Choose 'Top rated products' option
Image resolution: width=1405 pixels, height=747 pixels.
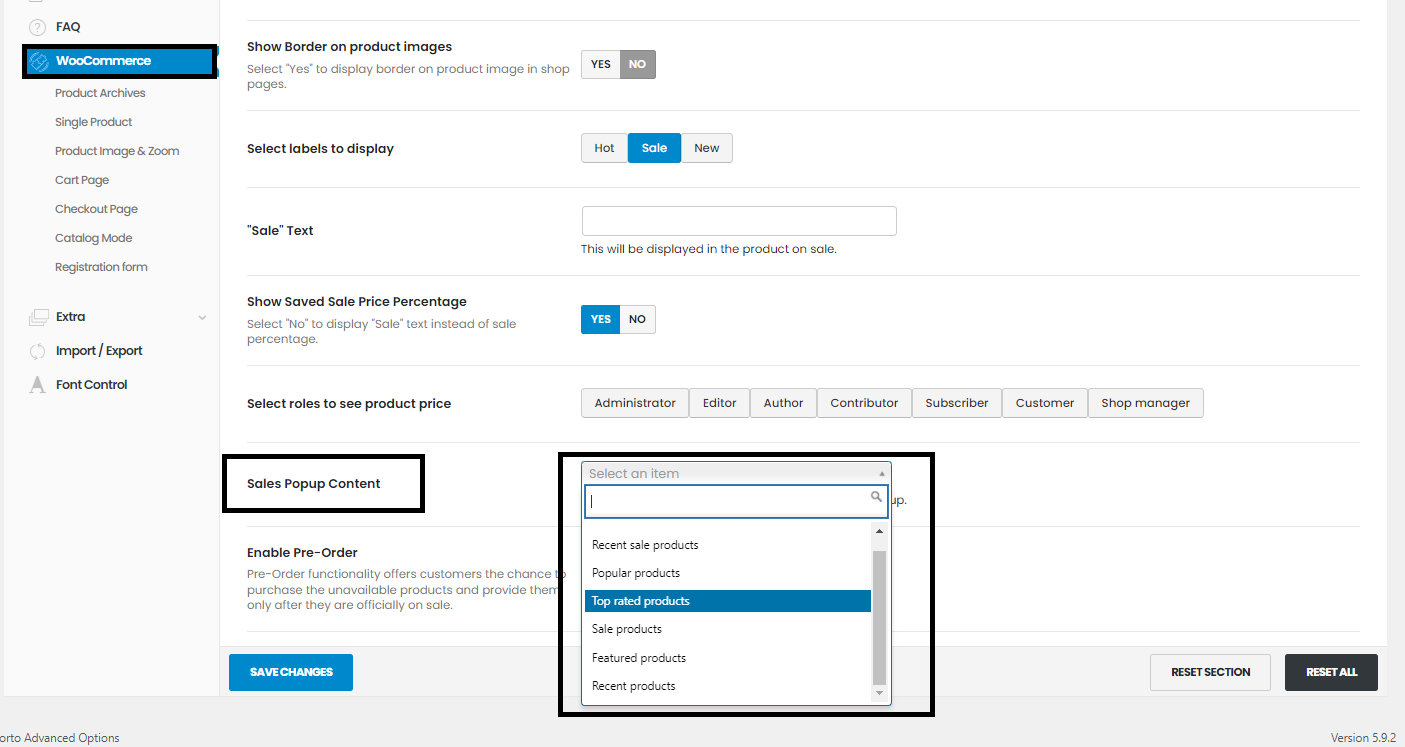[728, 601]
